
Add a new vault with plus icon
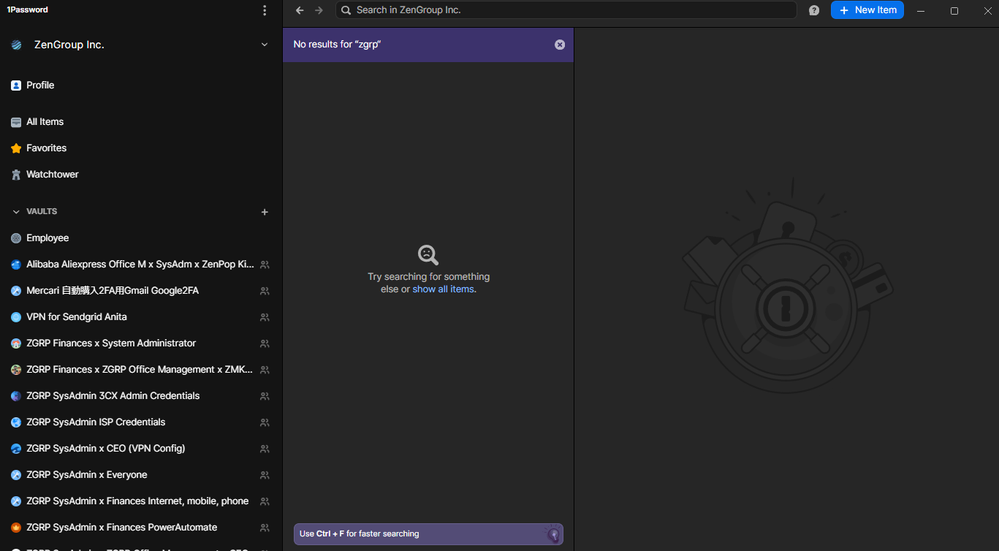tap(264, 211)
